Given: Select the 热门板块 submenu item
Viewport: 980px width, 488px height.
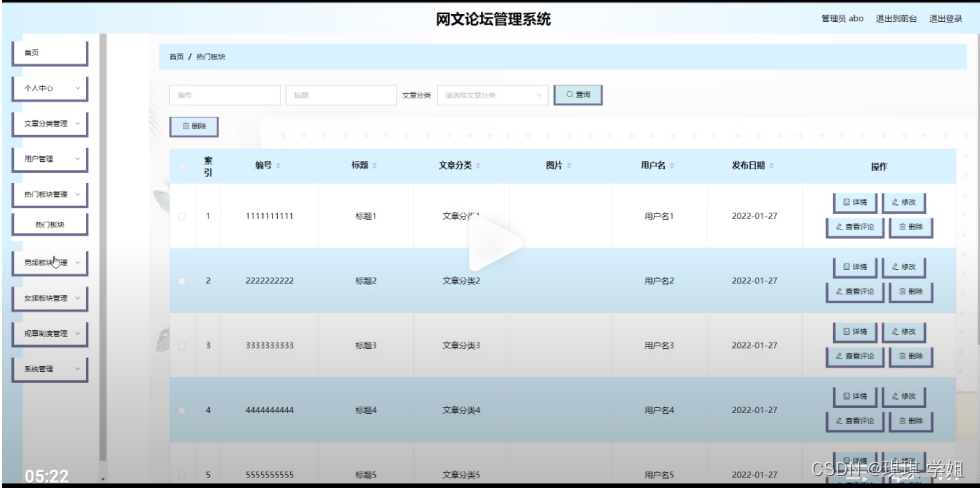Looking at the screenshot, I should [x=49, y=225].
